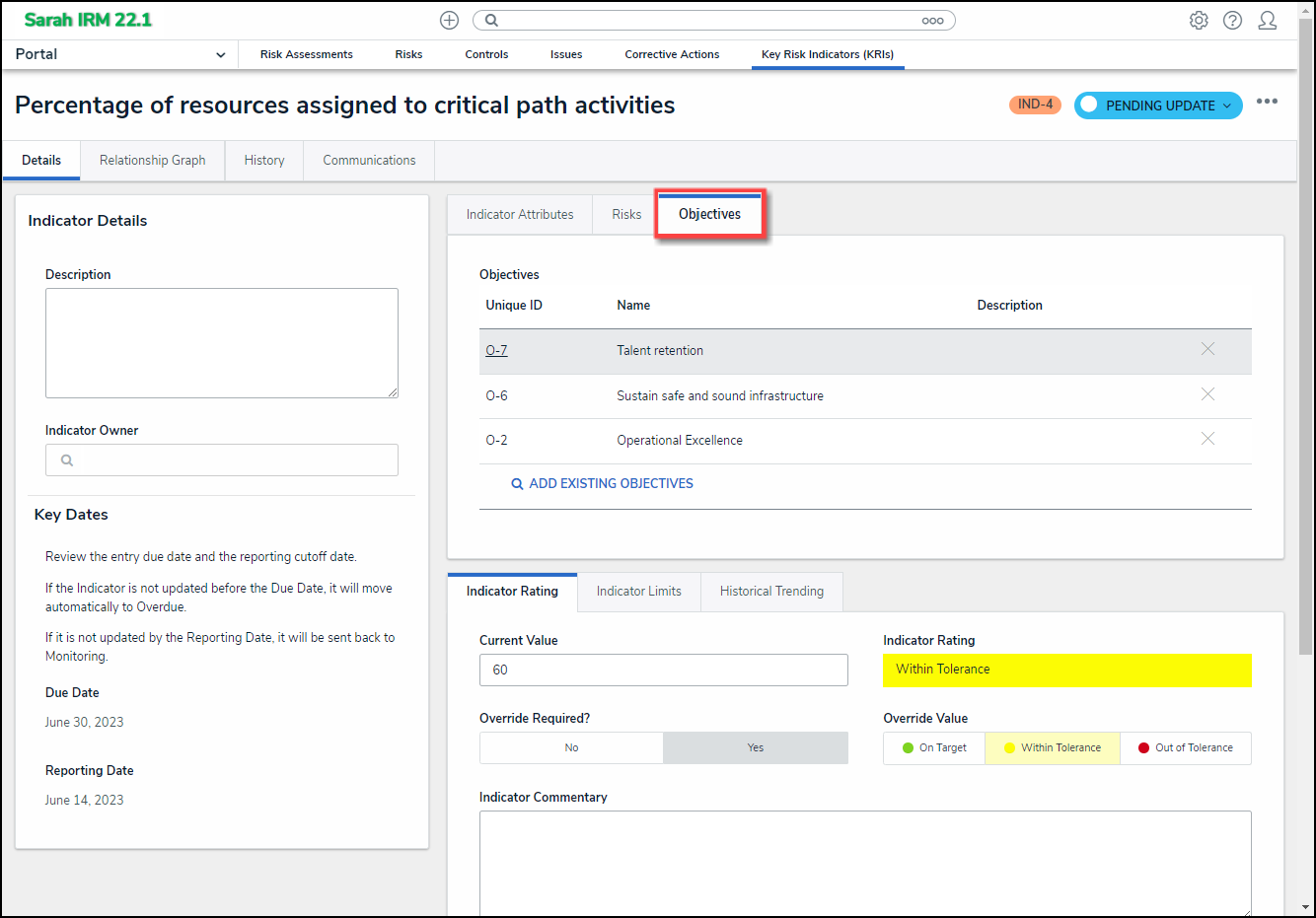Click the plus quick-add icon
1316x918 pixels.
point(449,20)
